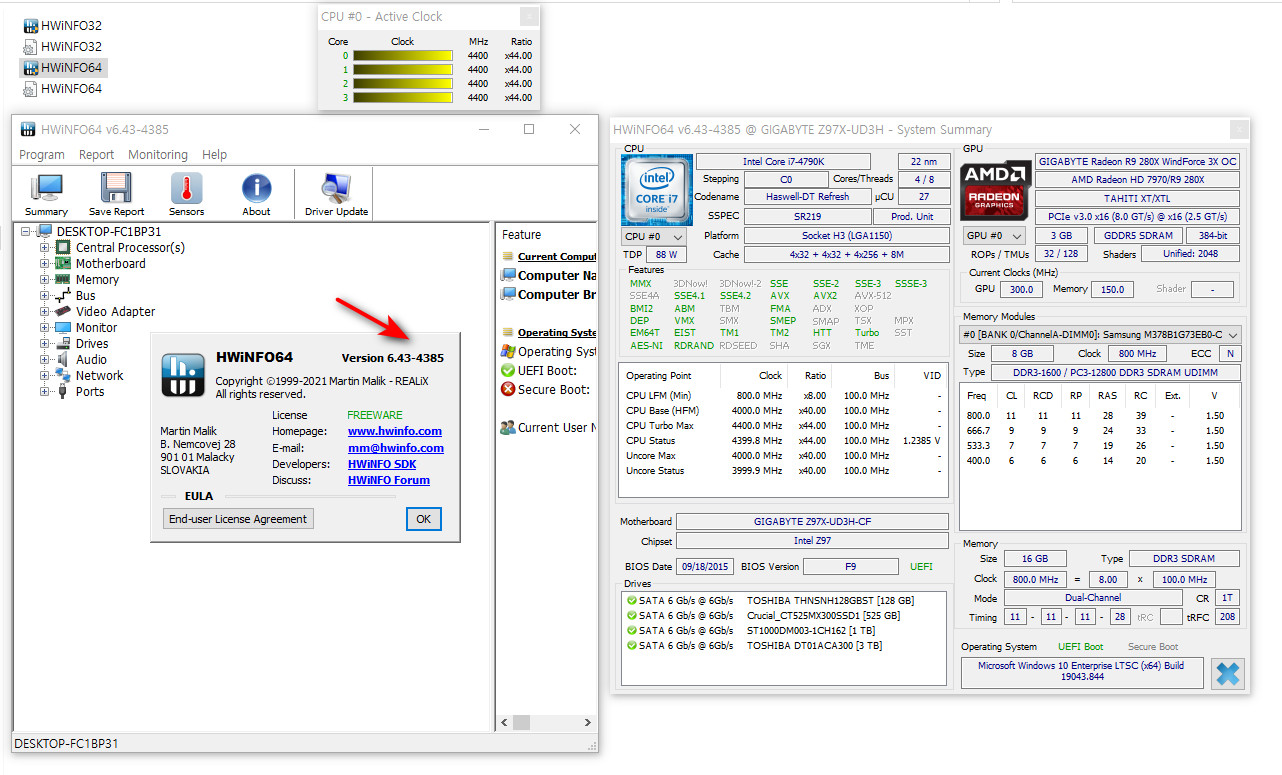This screenshot has height=775, width=1282.
Task: Click the Intel Core i7 logo
Action: [657, 189]
